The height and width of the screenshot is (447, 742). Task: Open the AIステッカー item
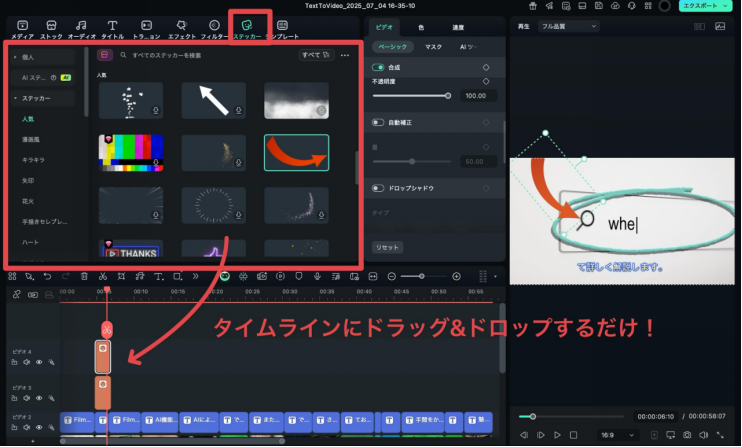coord(43,78)
